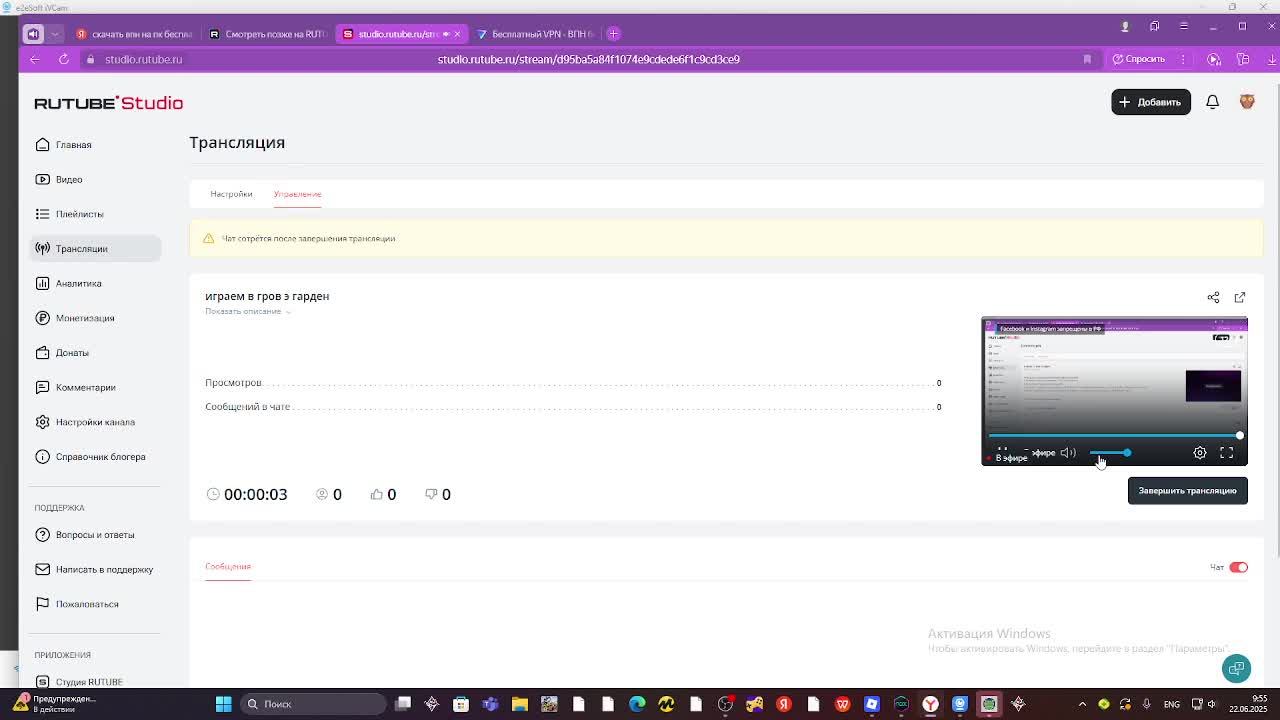Close the studio.rutube.ru tab
Screen dimensions: 1280x720
(457, 34)
